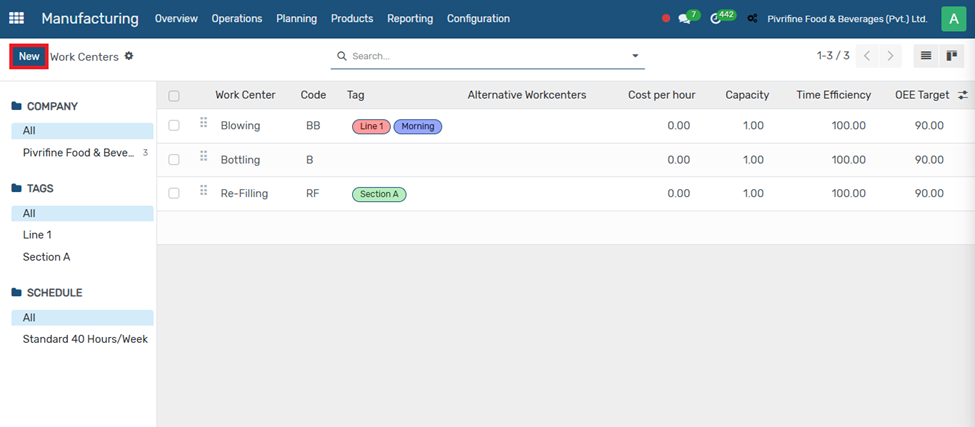
Task: Open the Configuration menu
Action: [x=478, y=19]
